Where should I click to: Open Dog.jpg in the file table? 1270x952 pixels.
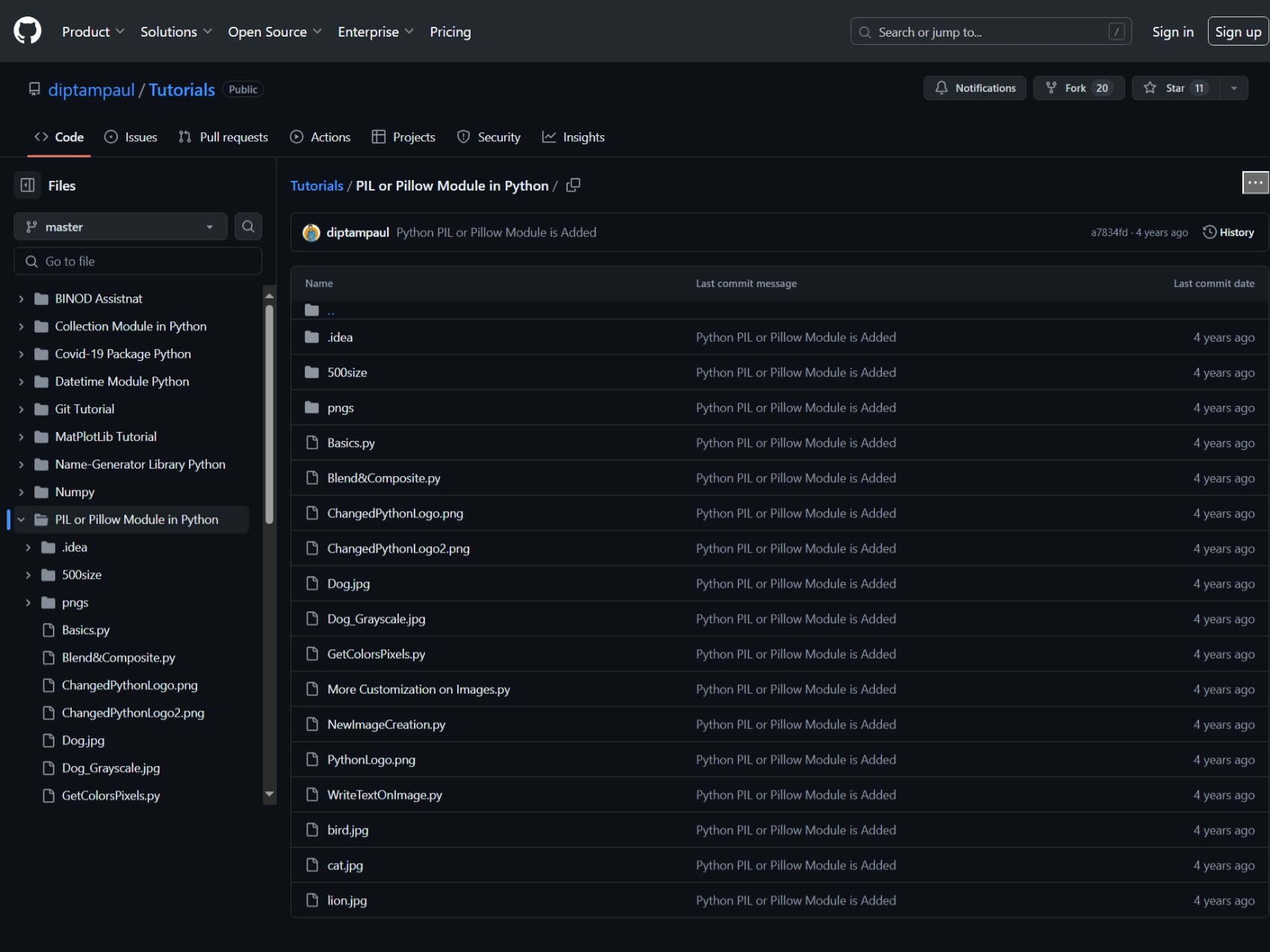click(x=348, y=584)
